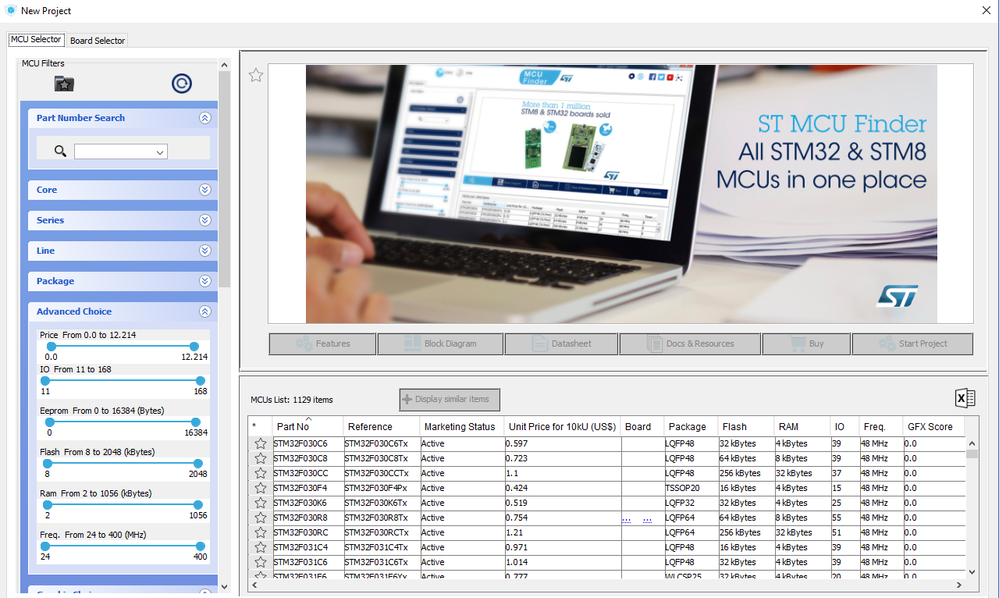This screenshot has height=598, width=999.
Task: Sort by the Reference column header
Action: click(x=381, y=426)
